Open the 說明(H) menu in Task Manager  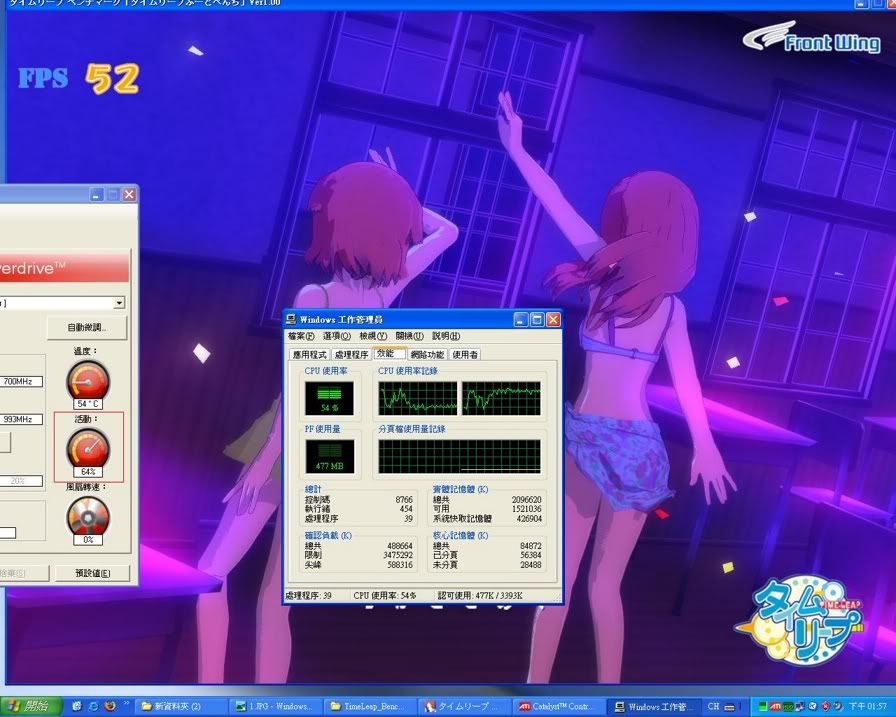click(446, 336)
